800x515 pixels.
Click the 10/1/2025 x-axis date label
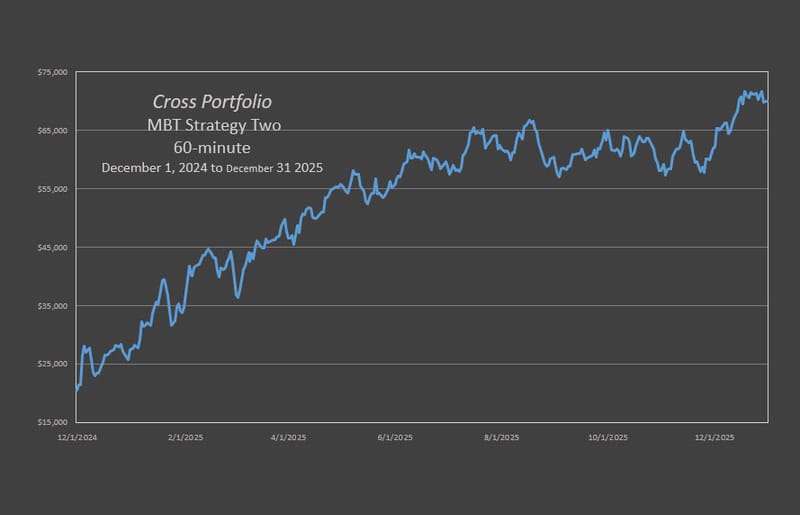(x=607, y=437)
